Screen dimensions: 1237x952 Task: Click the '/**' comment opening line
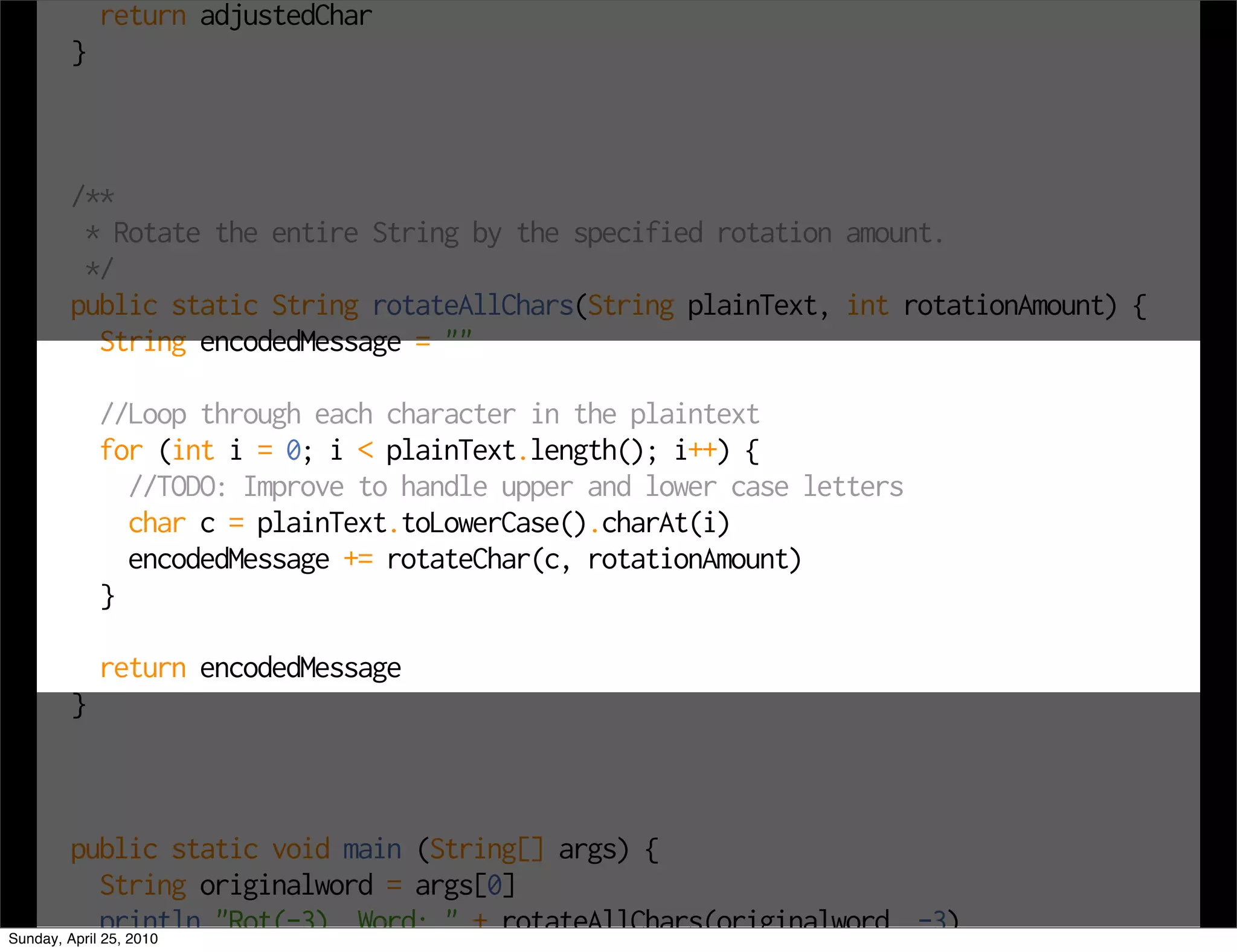click(92, 197)
